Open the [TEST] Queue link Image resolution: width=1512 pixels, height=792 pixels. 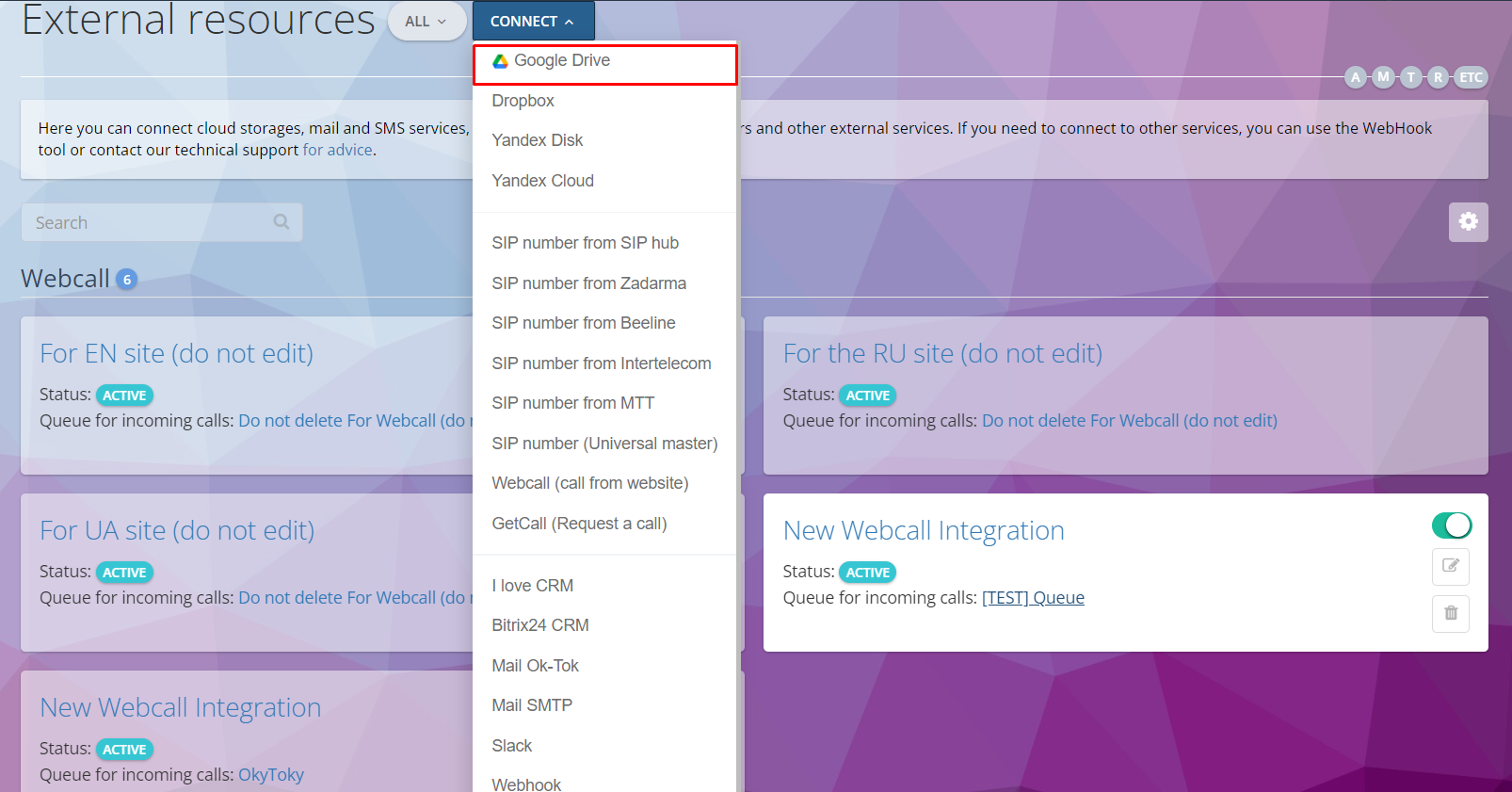click(x=1033, y=598)
